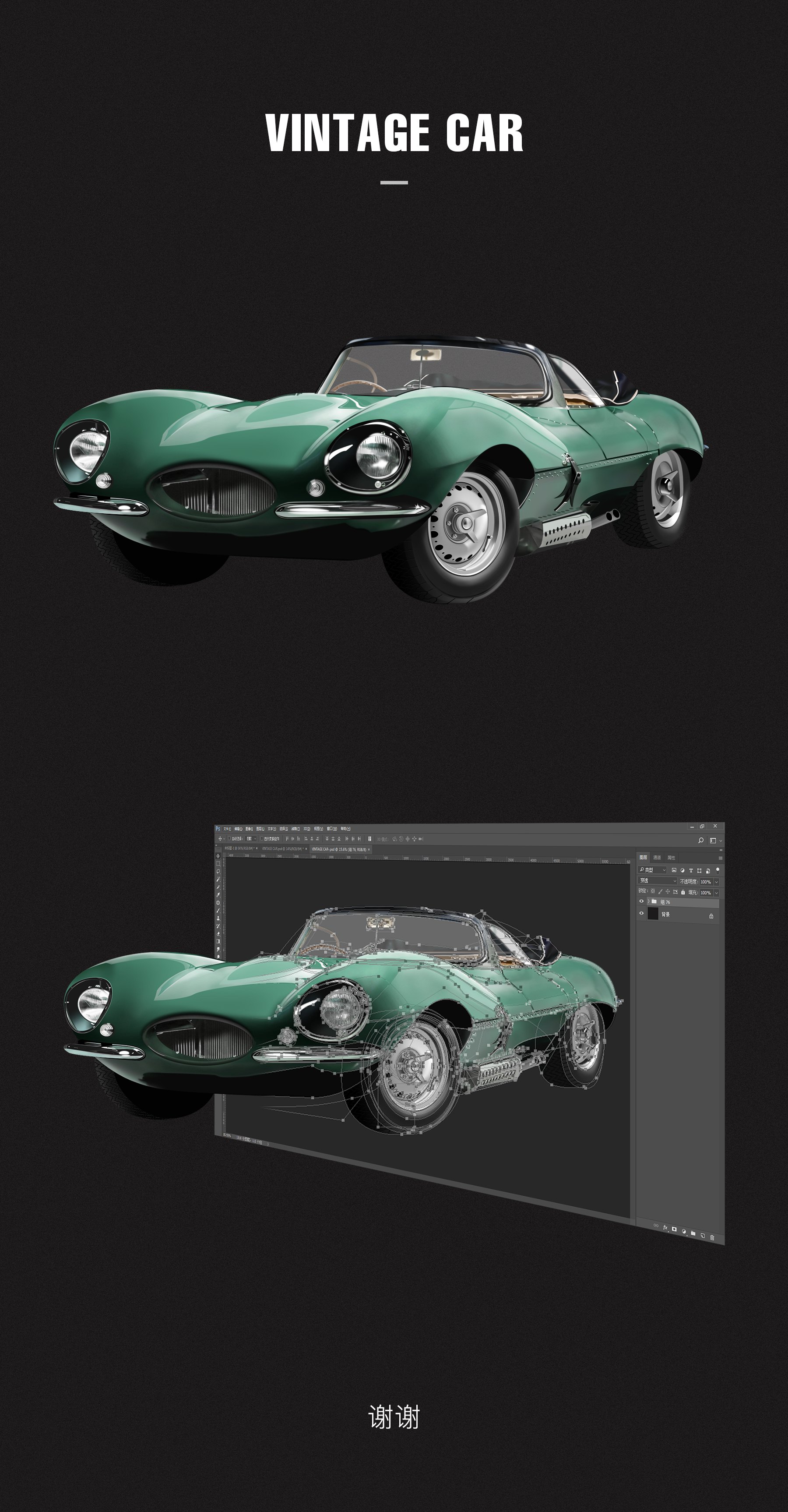Click the delete layer trash icon

(713, 1238)
